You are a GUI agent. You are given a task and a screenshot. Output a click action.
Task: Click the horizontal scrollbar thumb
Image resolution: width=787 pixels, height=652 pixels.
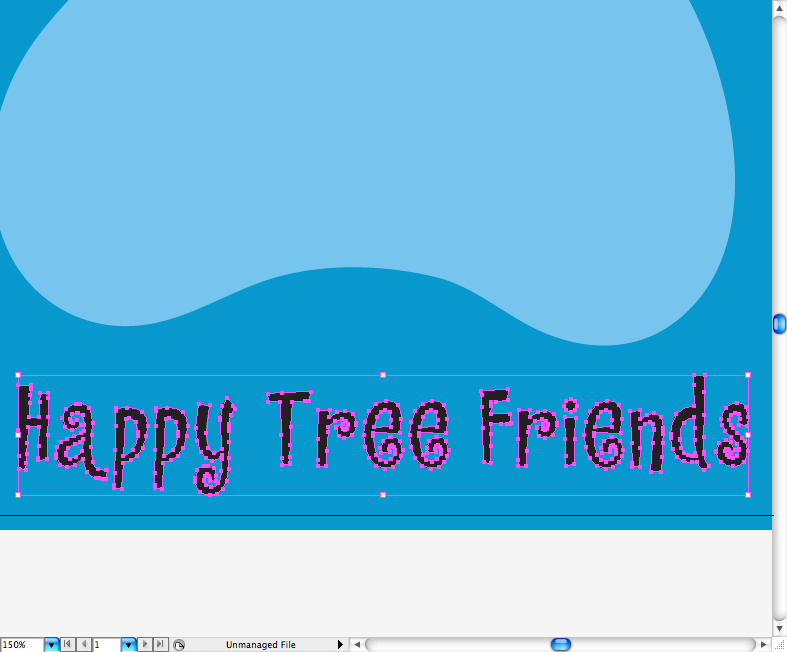pos(561,644)
